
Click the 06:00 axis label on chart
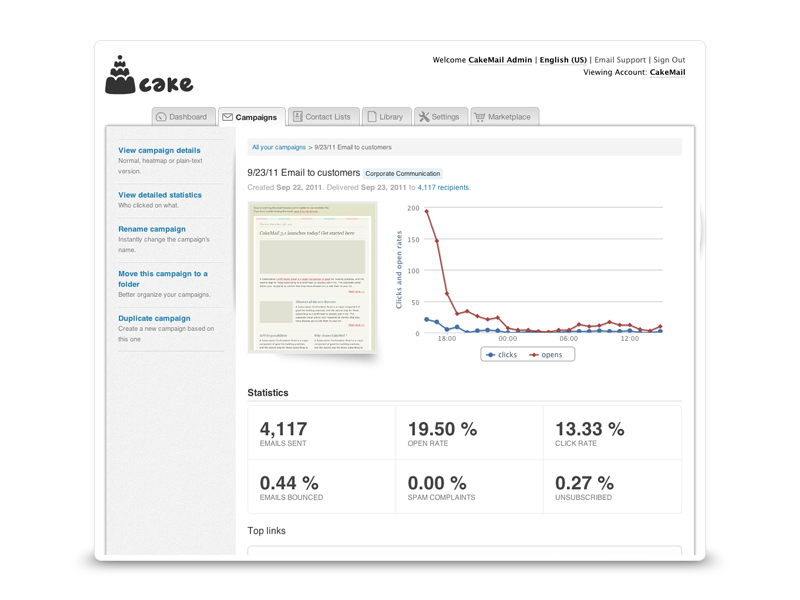click(568, 338)
